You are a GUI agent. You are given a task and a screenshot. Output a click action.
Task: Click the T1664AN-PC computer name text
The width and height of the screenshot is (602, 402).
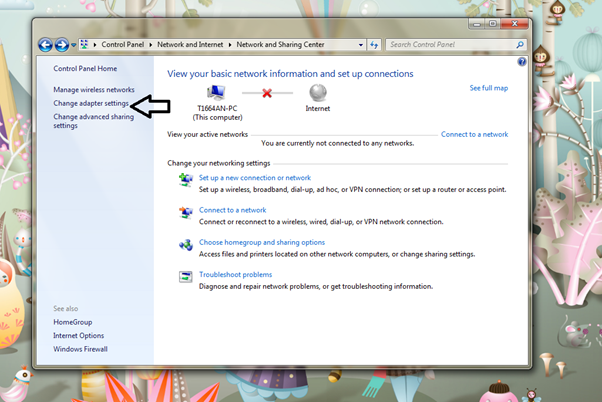coord(217,108)
